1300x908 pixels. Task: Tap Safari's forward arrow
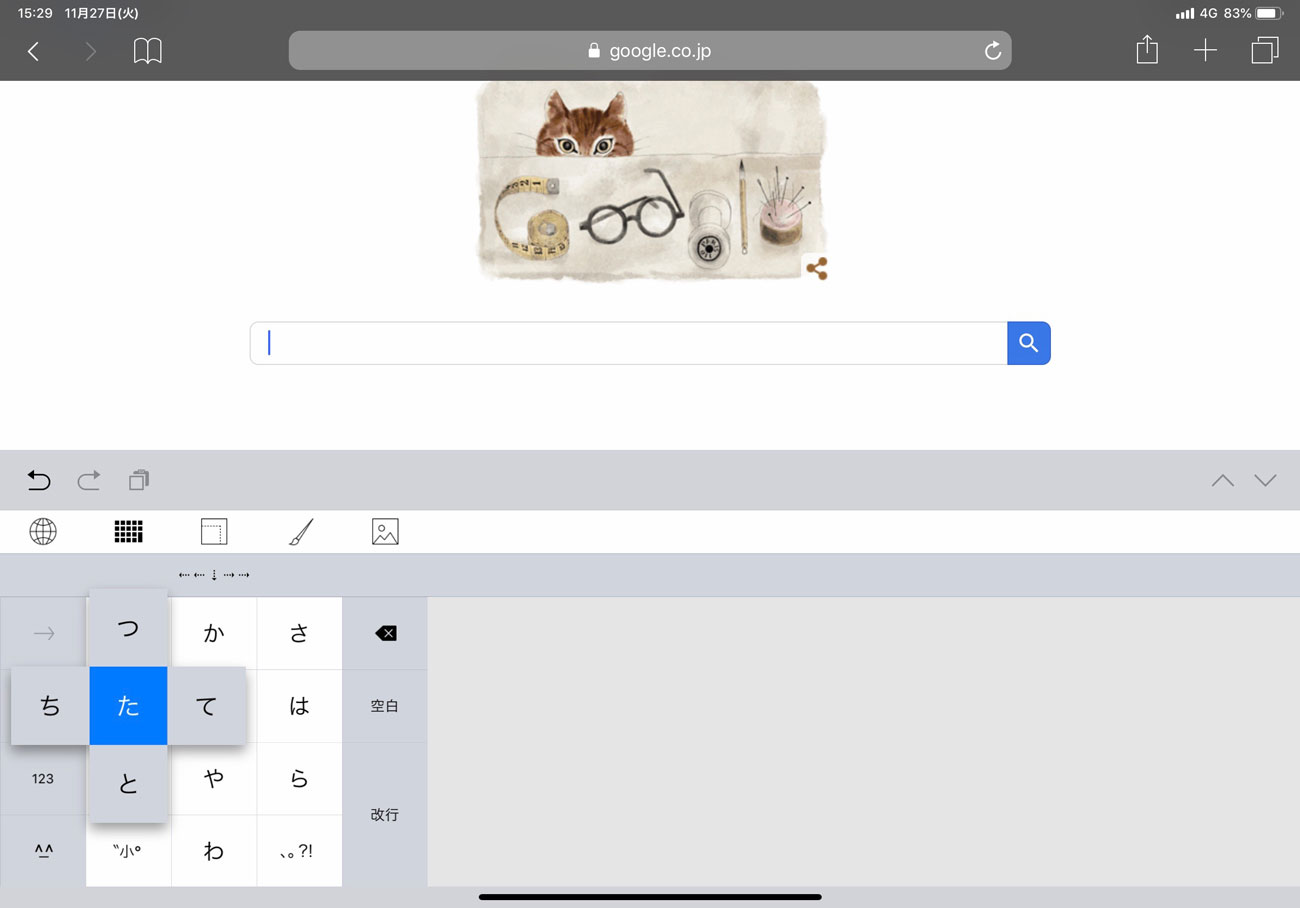[91, 52]
